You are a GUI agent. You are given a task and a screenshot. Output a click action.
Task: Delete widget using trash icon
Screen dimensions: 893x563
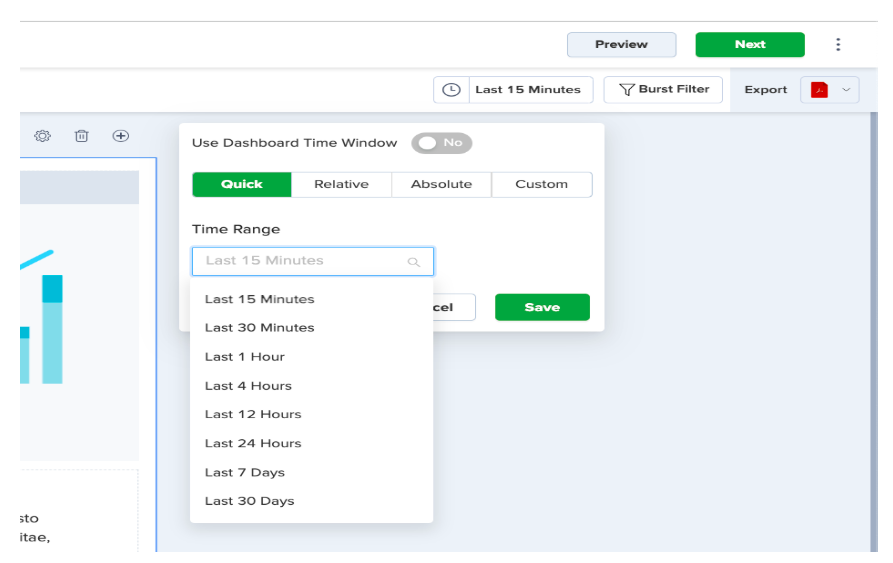(x=81, y=136)
